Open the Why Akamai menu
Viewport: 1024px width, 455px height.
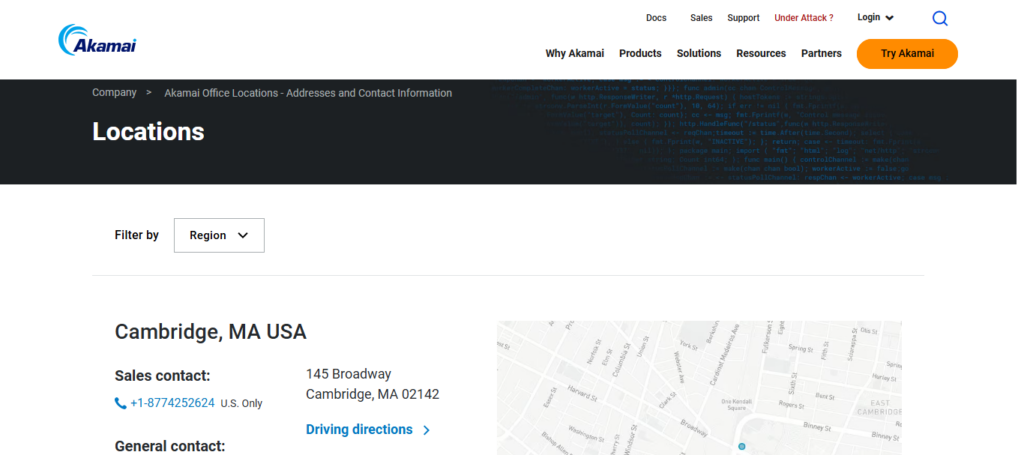575,54
